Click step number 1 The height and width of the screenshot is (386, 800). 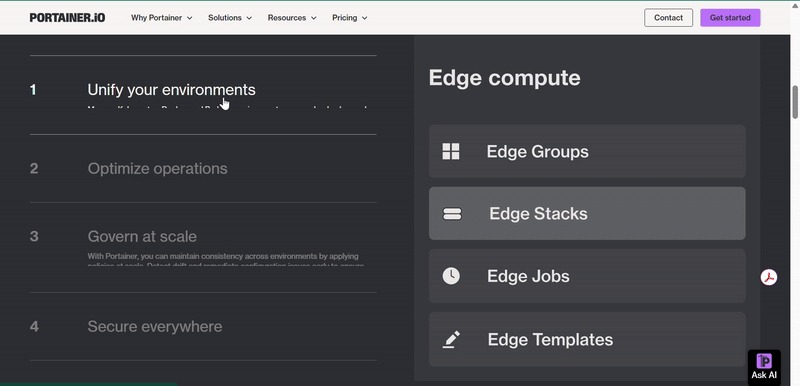coord(33,90)
